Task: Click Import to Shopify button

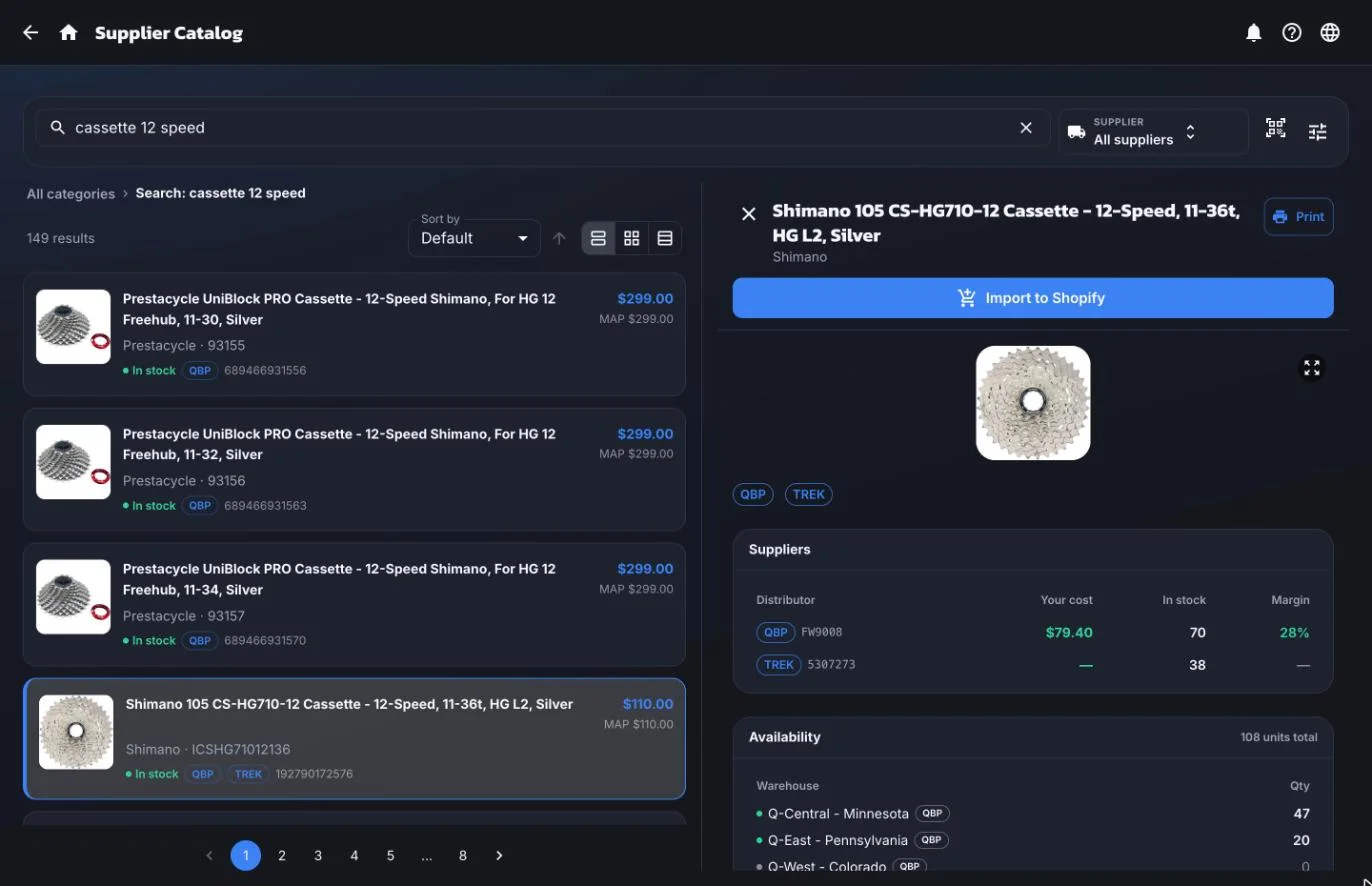Action: tap(1033, 298)
